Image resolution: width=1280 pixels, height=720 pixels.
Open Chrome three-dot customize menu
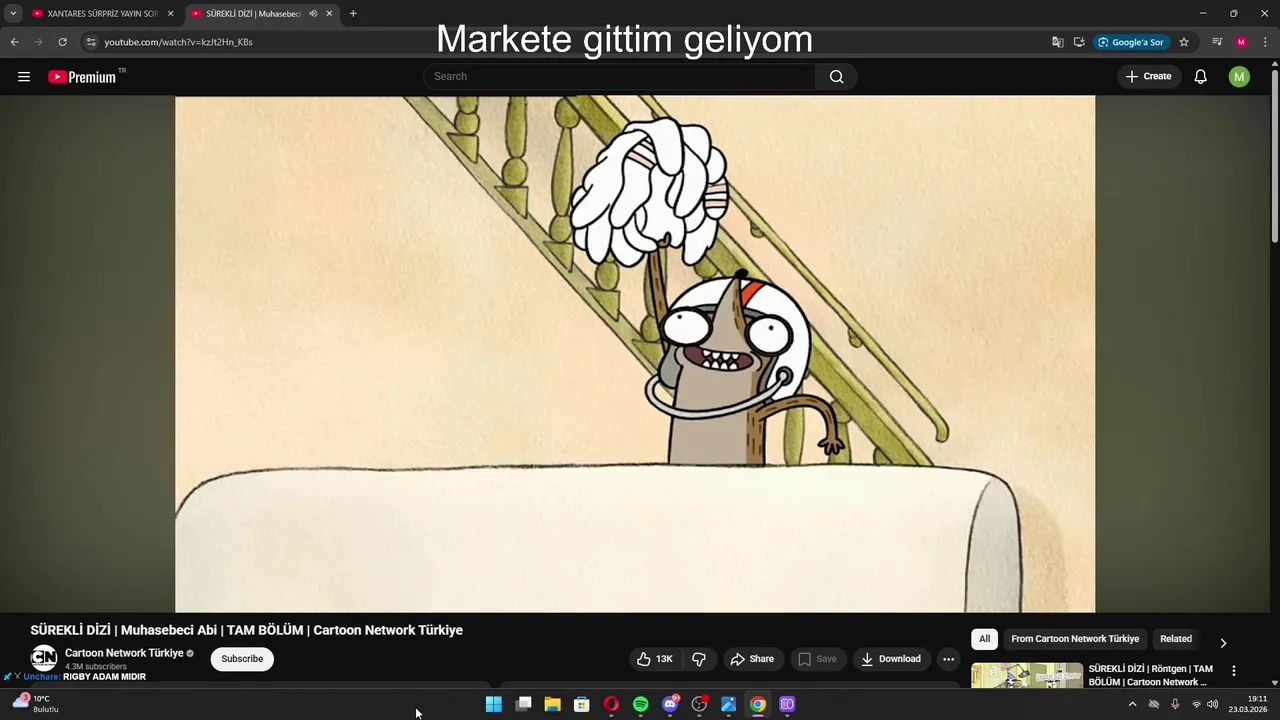1265,42
